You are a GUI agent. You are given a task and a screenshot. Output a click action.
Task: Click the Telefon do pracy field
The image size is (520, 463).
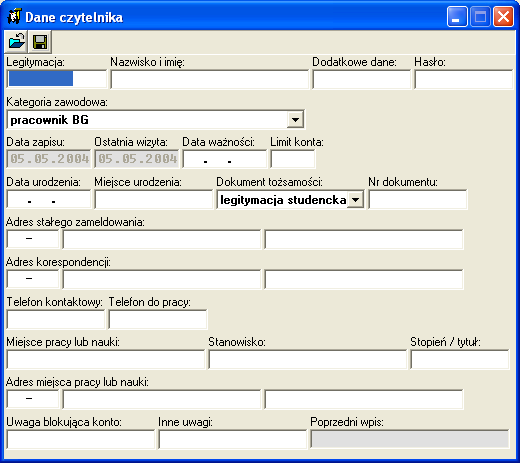[158, 319]
